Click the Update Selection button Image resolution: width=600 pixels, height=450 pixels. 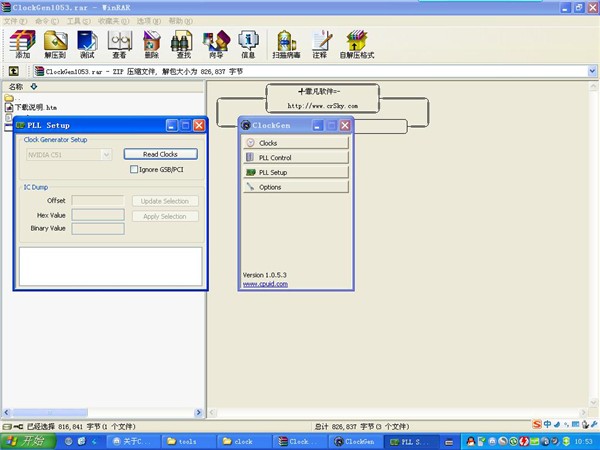coord(165,201)
